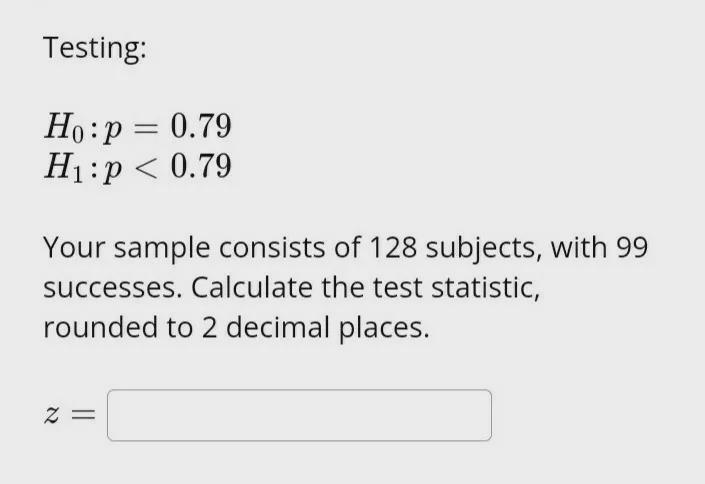Click the number 128 in the problem
This screenshot has width=705, height=484.
pyautogui.click(x=400, y=247)
